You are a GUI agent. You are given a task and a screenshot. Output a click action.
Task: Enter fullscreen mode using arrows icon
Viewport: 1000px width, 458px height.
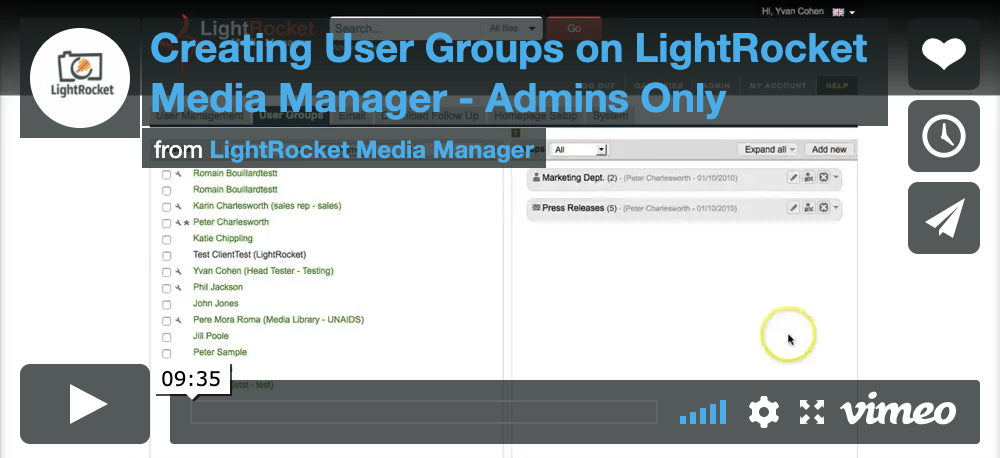(812, 412)
